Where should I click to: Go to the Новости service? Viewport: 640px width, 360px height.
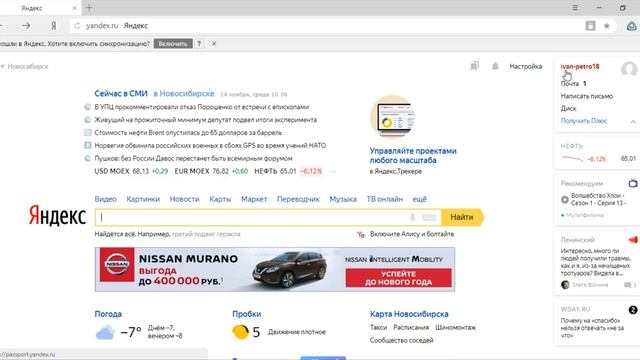[184, 199]
